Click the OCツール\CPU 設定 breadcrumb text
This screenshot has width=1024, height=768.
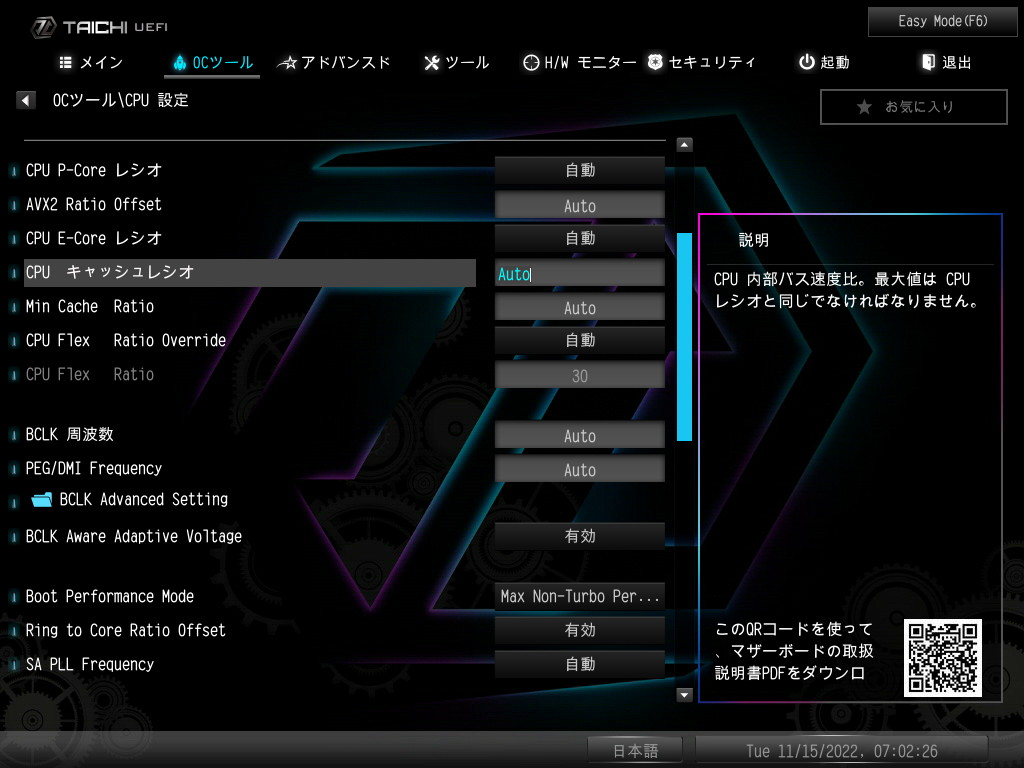click(120, 100)
